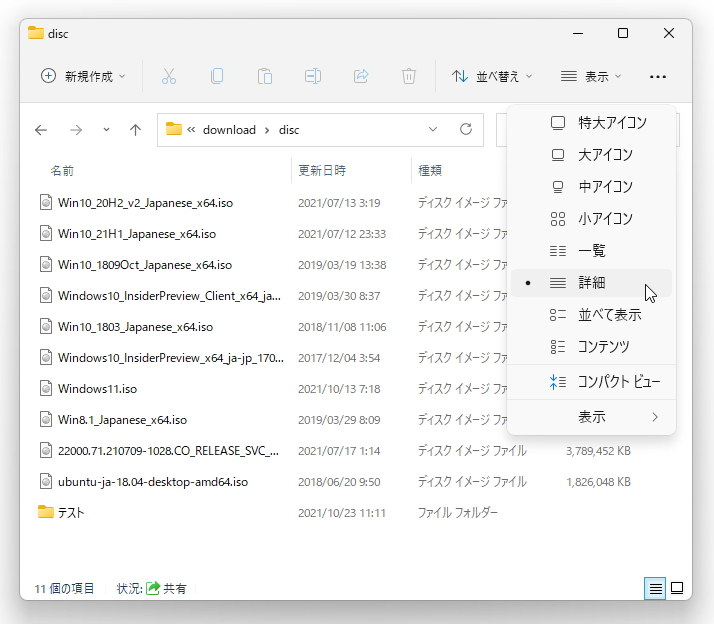Click disc in address breadcrumb
Image resolution: width=714 pixels, height=624 pixels.
click(289, 130)
